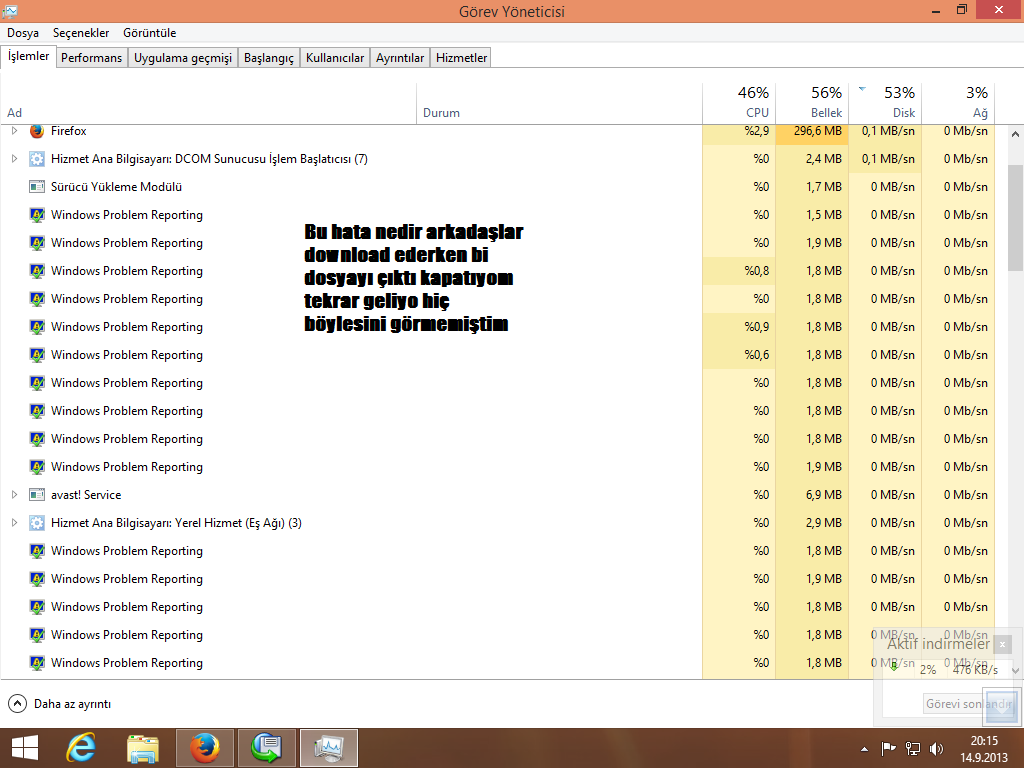Click the %0,9 CPU cell of Windows Problem Reporting
Image resolution: width=1024 pixels, height=768 pixels.
click(739, 327)
